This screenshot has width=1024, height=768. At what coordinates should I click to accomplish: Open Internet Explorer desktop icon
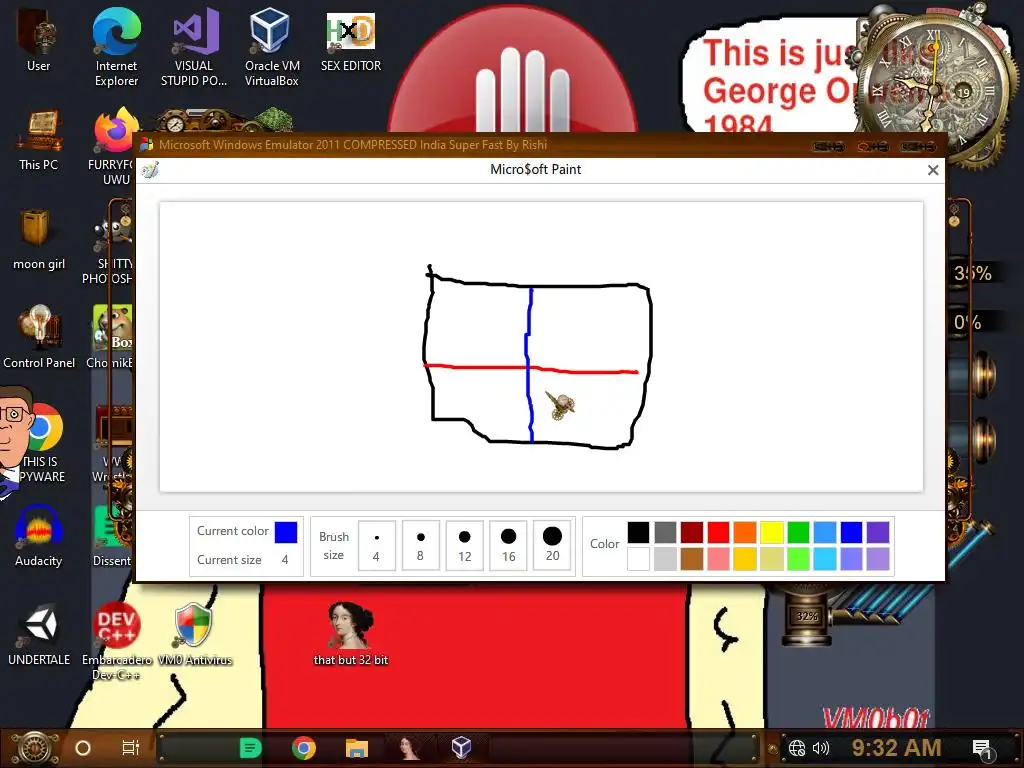click(116, 47)
